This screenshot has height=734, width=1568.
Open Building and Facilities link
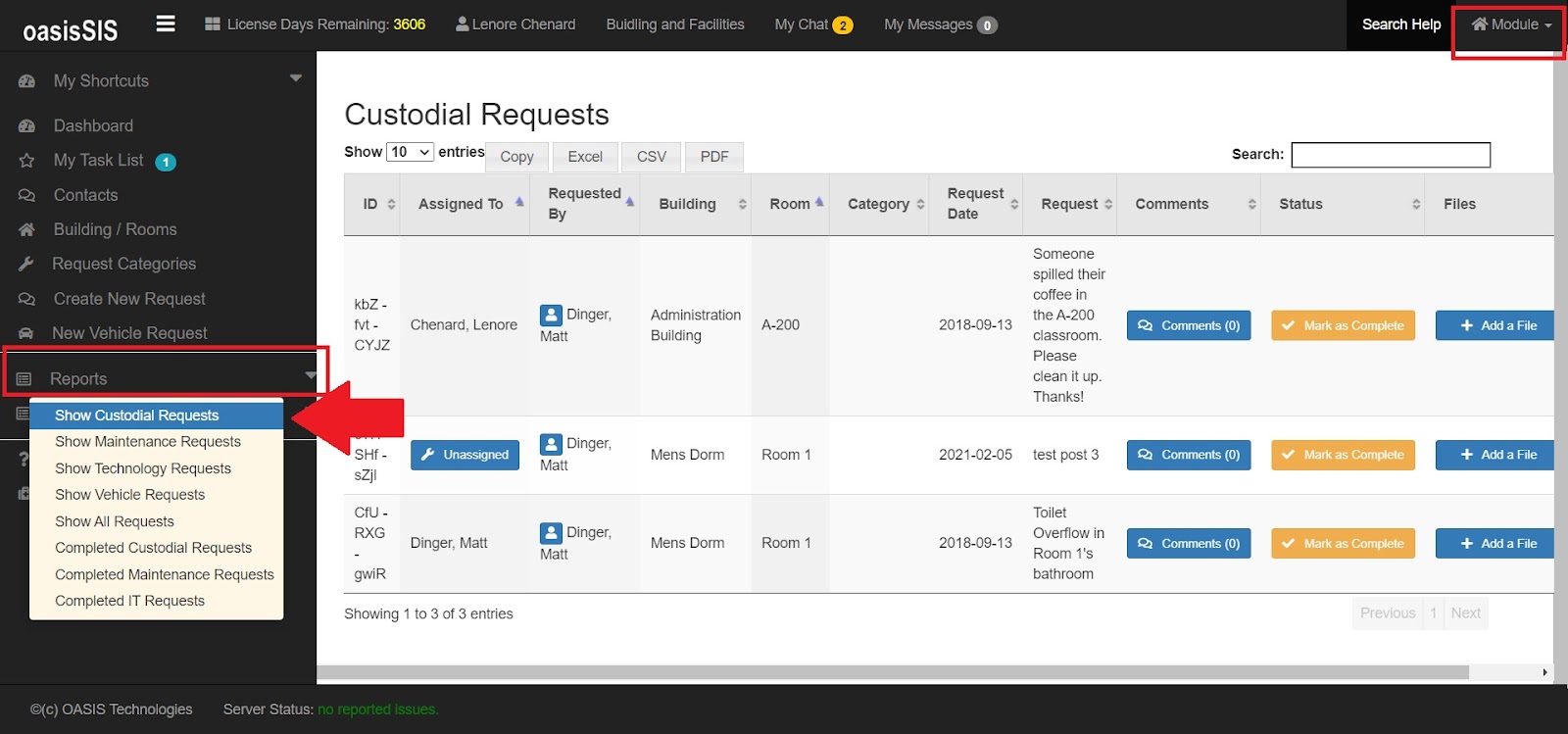click(x=675, y=24)
